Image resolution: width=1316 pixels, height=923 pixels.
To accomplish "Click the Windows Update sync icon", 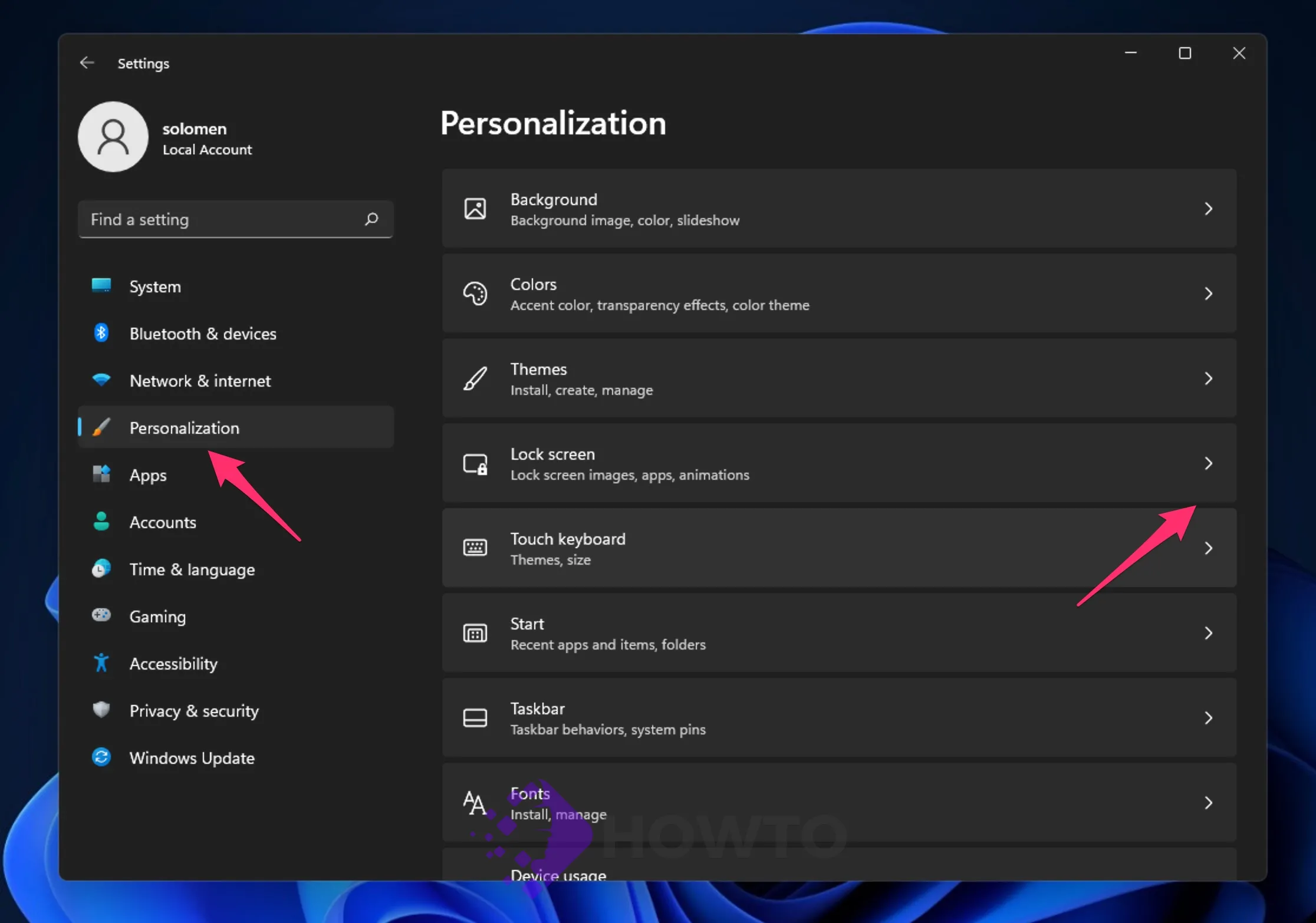I will 101,757.
